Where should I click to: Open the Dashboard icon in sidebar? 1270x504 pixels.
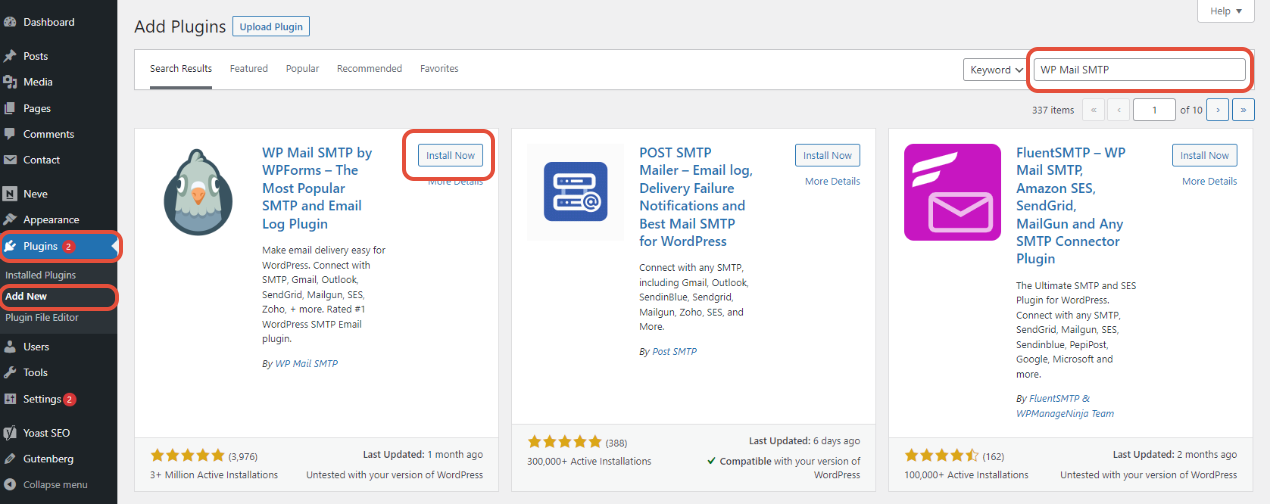point(10,22)
